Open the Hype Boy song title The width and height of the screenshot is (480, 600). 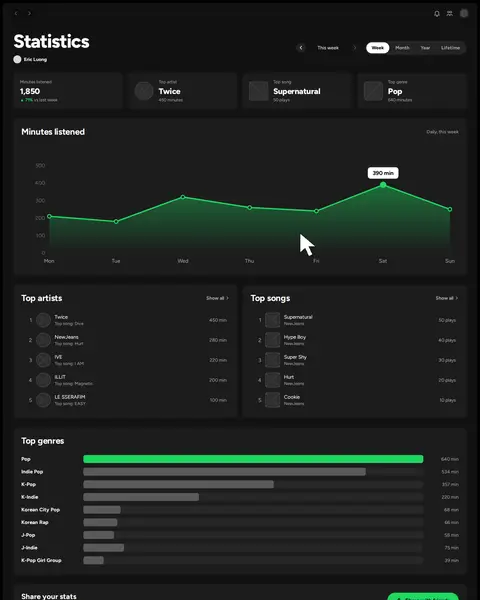point(295,337)
